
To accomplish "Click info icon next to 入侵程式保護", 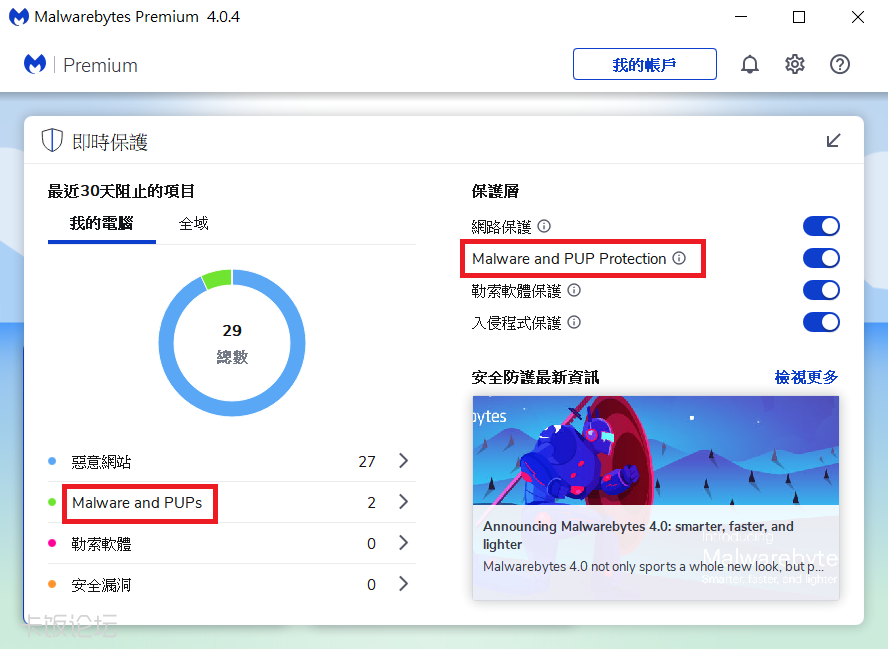I will click(x=574, y=323).
